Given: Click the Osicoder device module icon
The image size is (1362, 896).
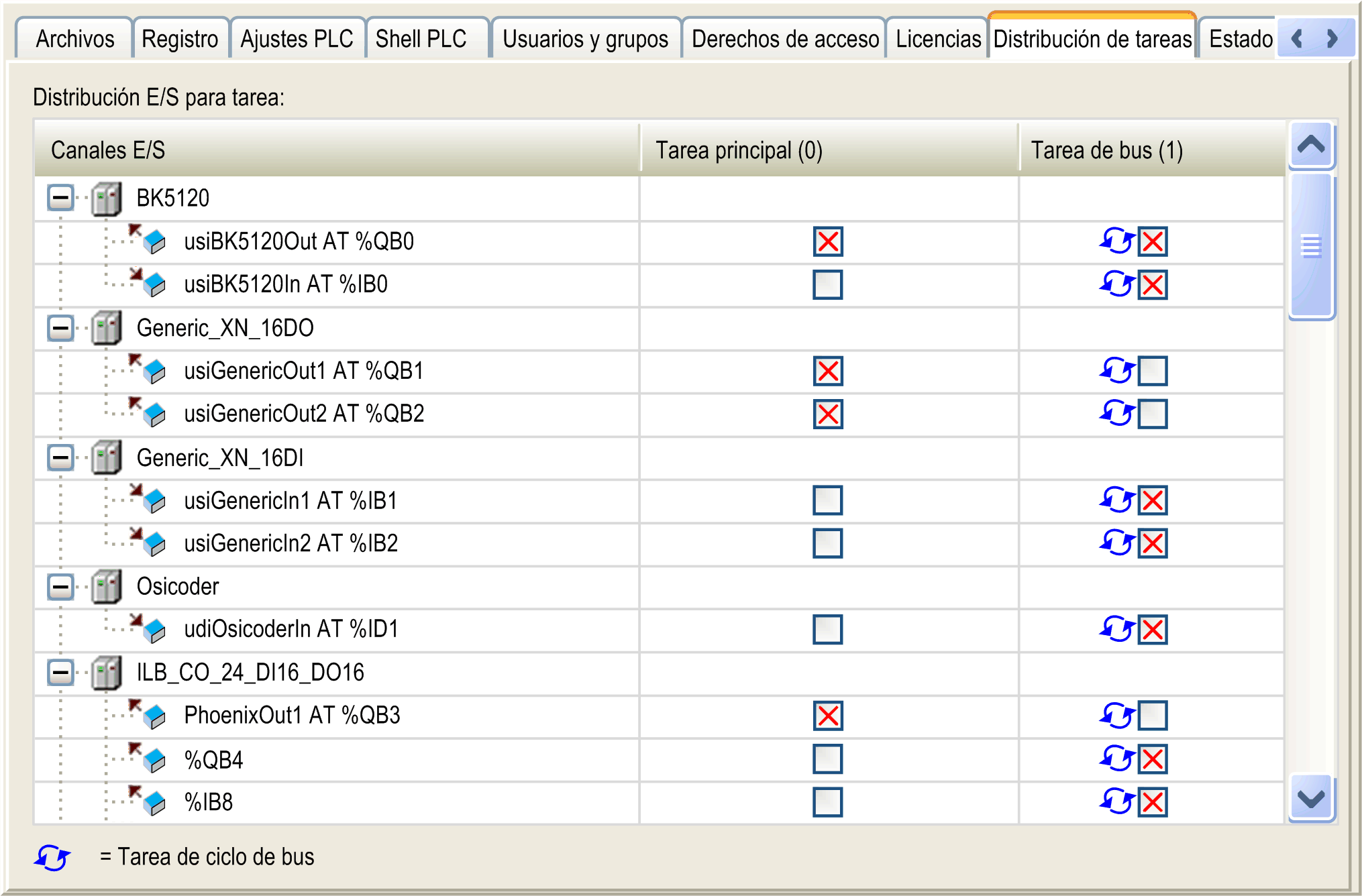Looking at the screenshot, I should [x=106, y=587].
